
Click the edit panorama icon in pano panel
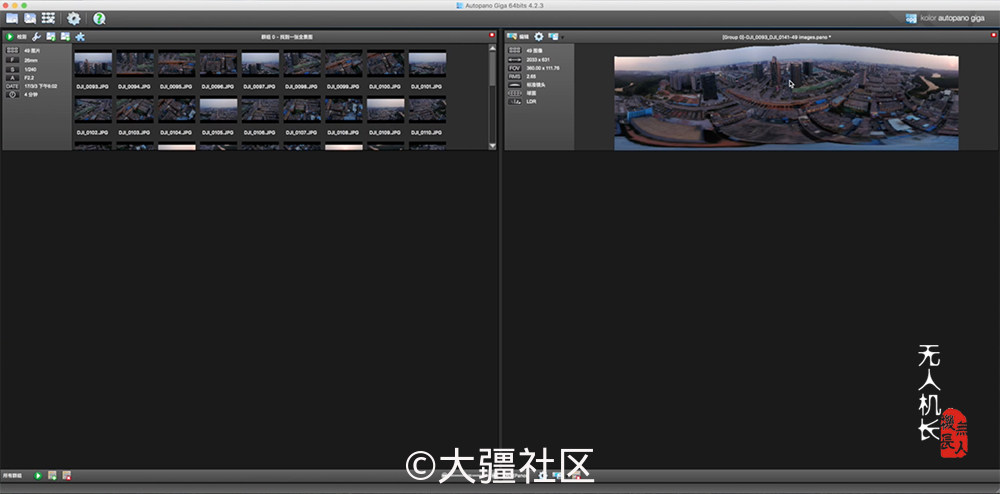pyautogui.click(x=511, y=37)
